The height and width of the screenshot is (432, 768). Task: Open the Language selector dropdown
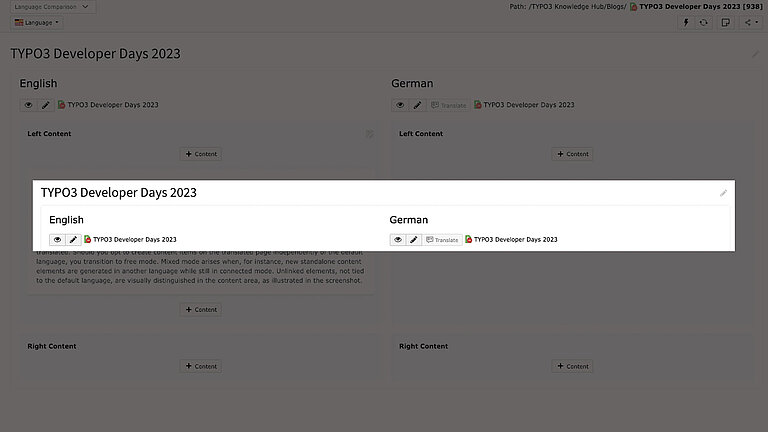[38, 22]
